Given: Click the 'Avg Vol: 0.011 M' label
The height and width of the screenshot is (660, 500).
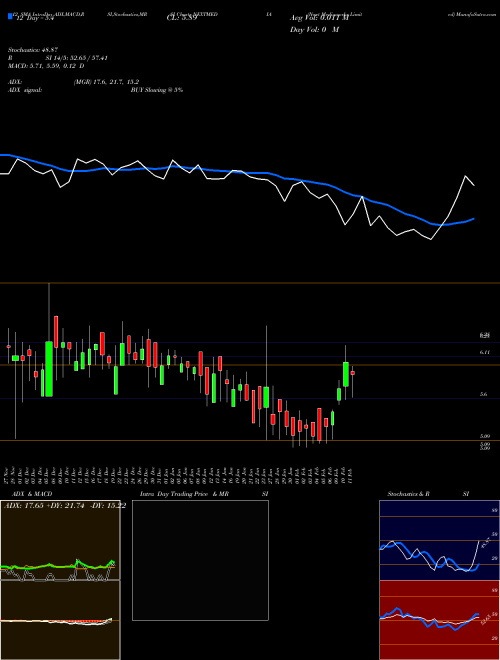Looking at the screenshot, I should coord(319,18).
